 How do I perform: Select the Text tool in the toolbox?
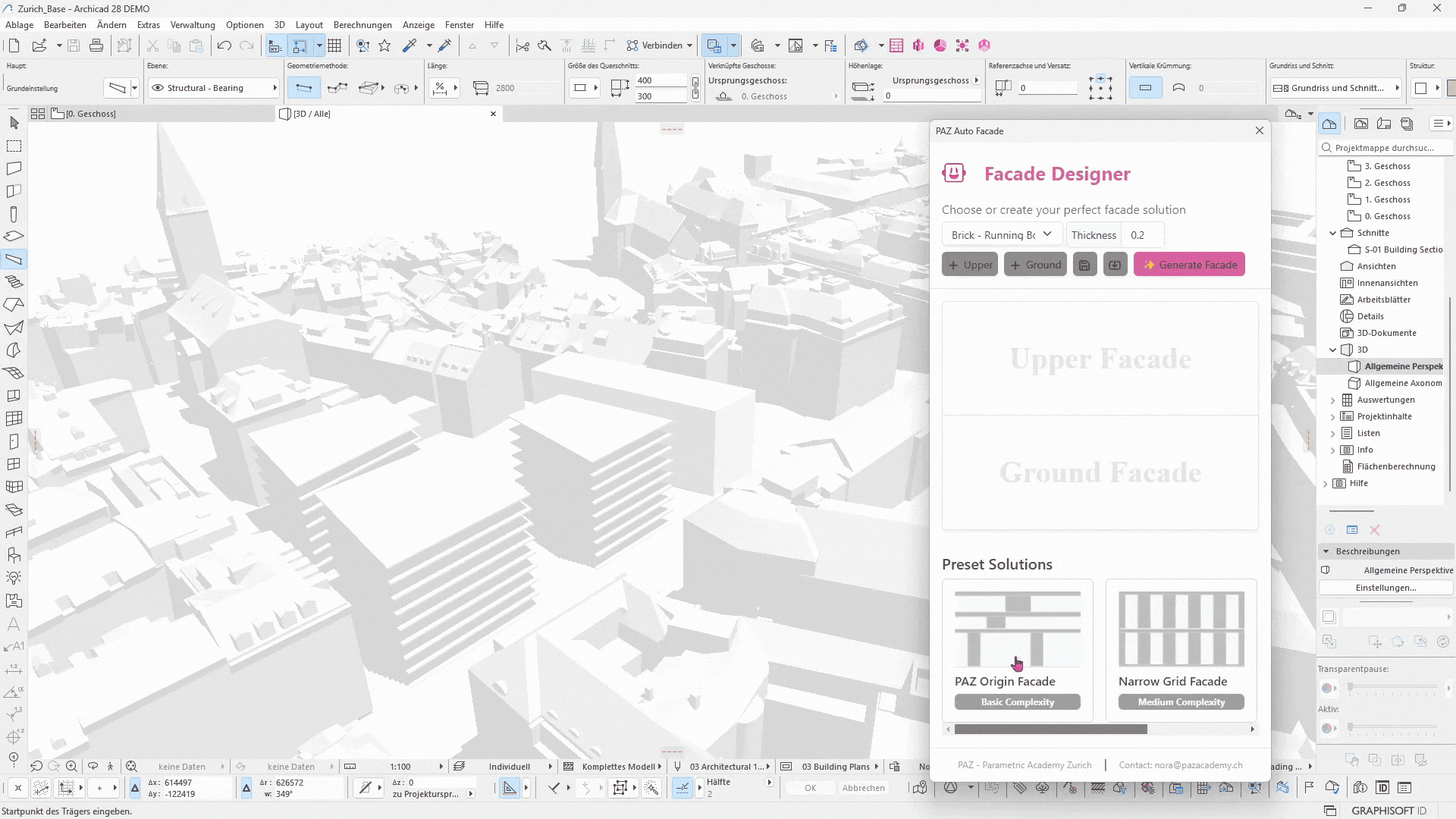[14, 624]
